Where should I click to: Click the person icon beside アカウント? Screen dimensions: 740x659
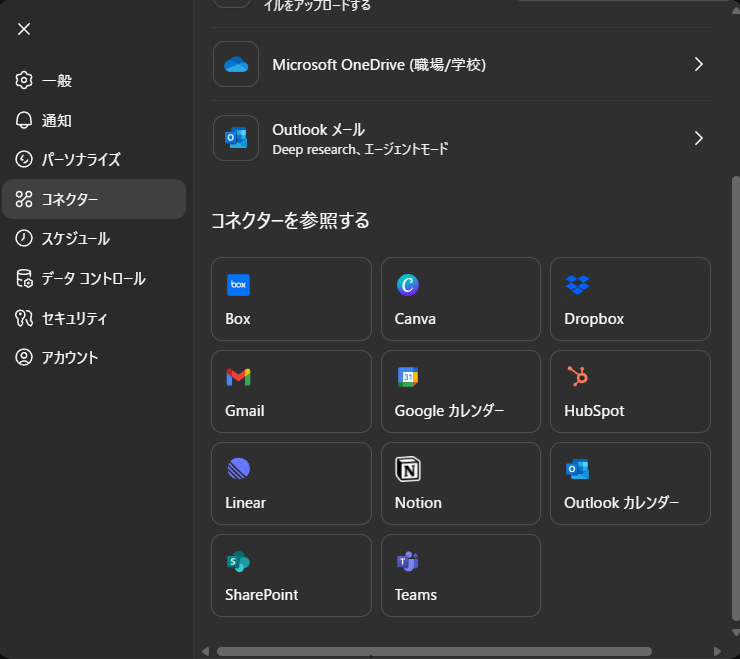(x=24, y=357)
